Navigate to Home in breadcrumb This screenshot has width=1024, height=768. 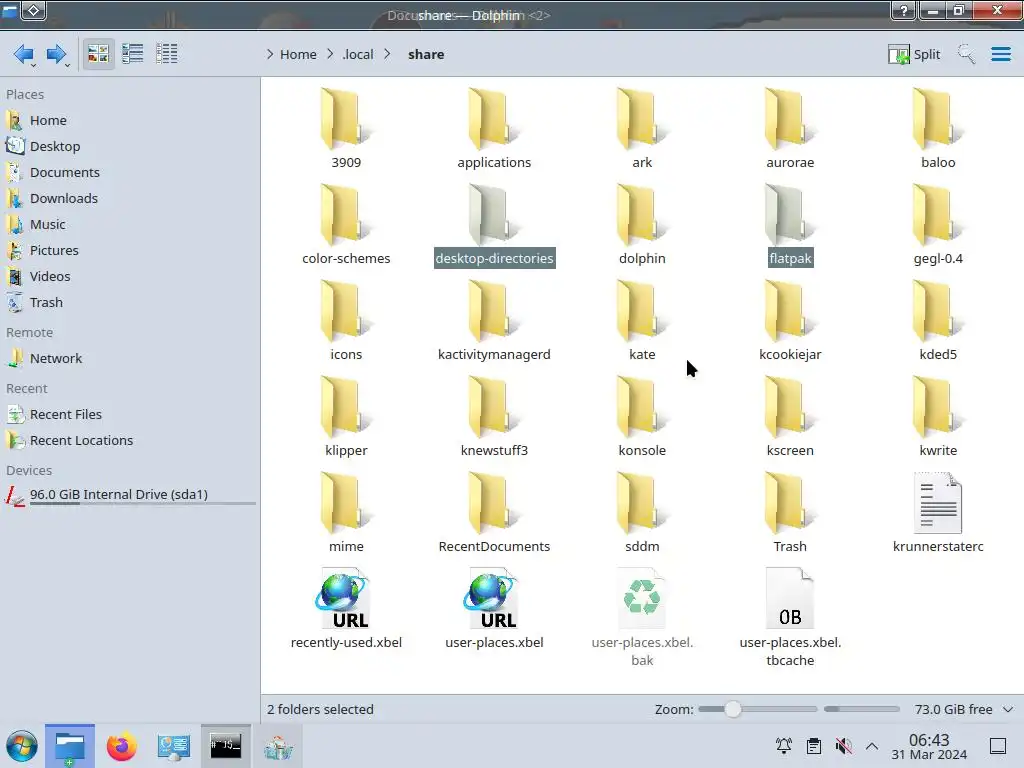(x=298, y=54)
